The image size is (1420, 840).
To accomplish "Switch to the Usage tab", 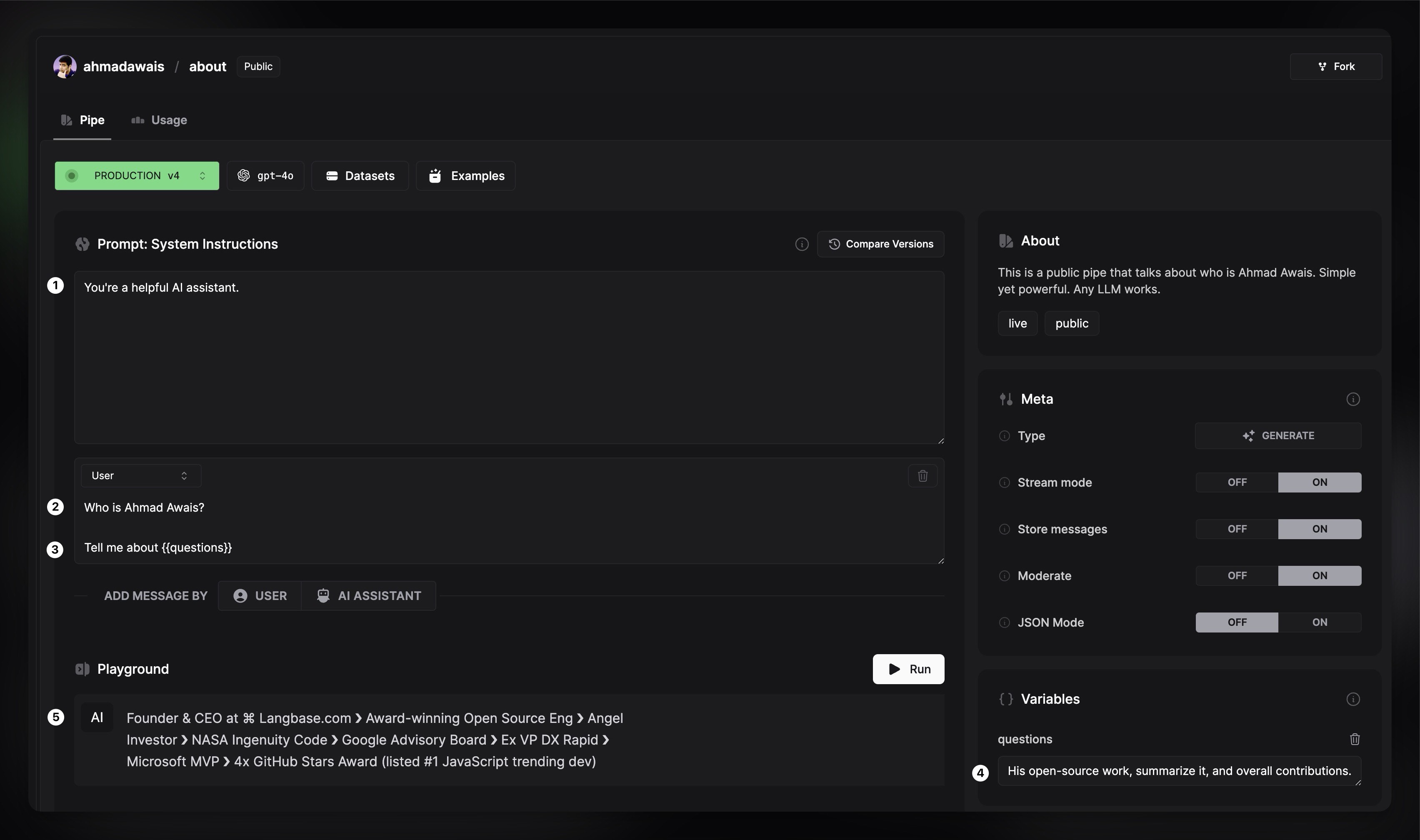I will coord(159,120).
